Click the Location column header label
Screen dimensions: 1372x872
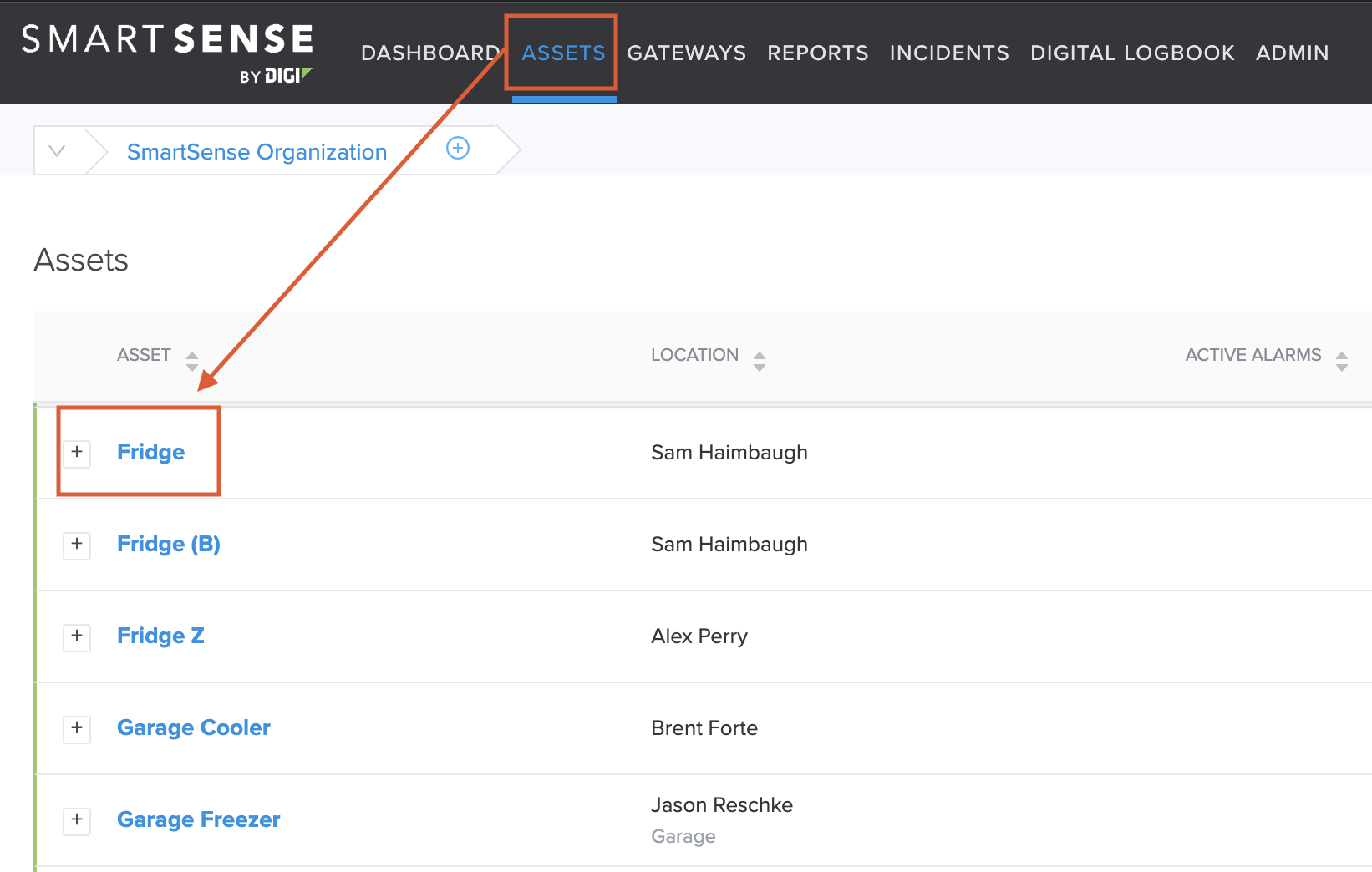click(694, 355)
